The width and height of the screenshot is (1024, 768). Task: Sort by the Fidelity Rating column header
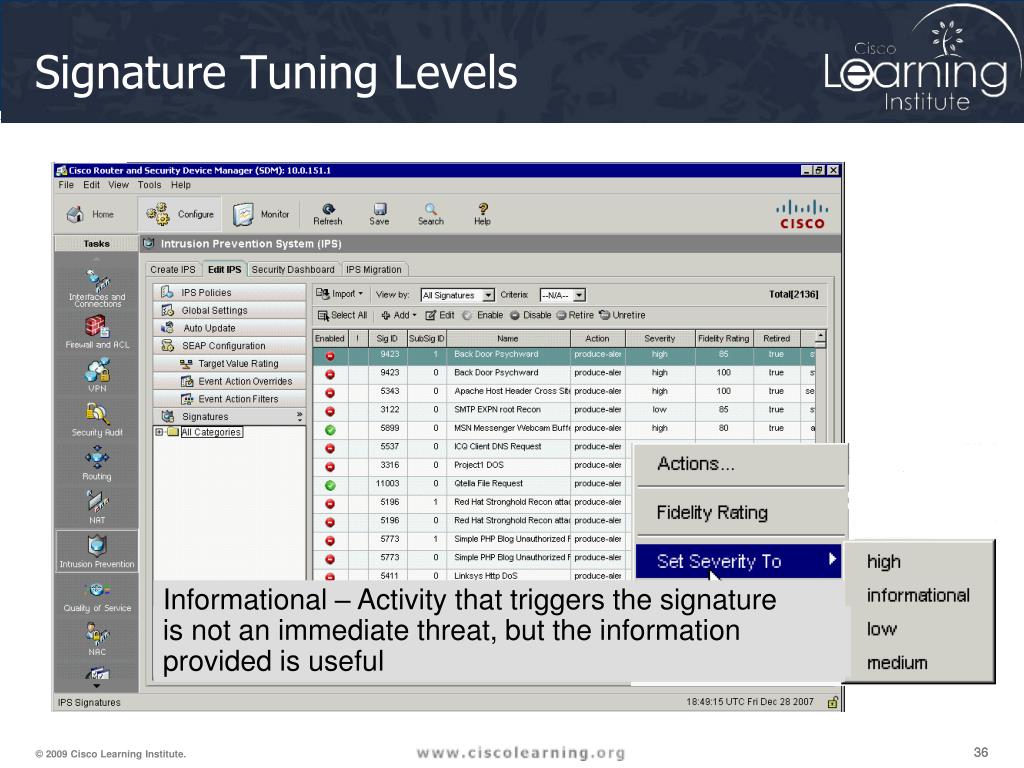point(724,338)
